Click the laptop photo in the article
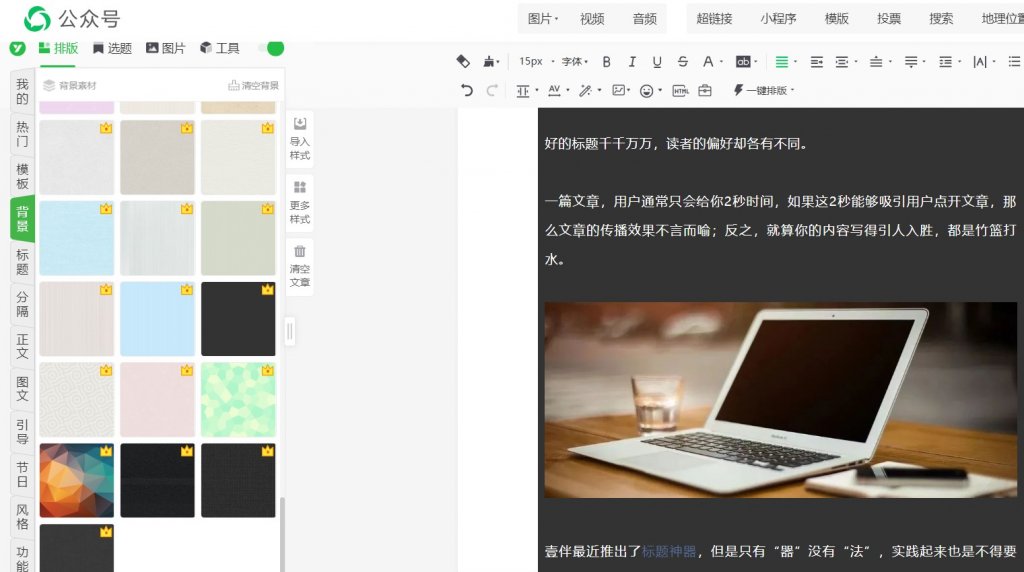1024x572 pixels. click(x=780, y=400)
